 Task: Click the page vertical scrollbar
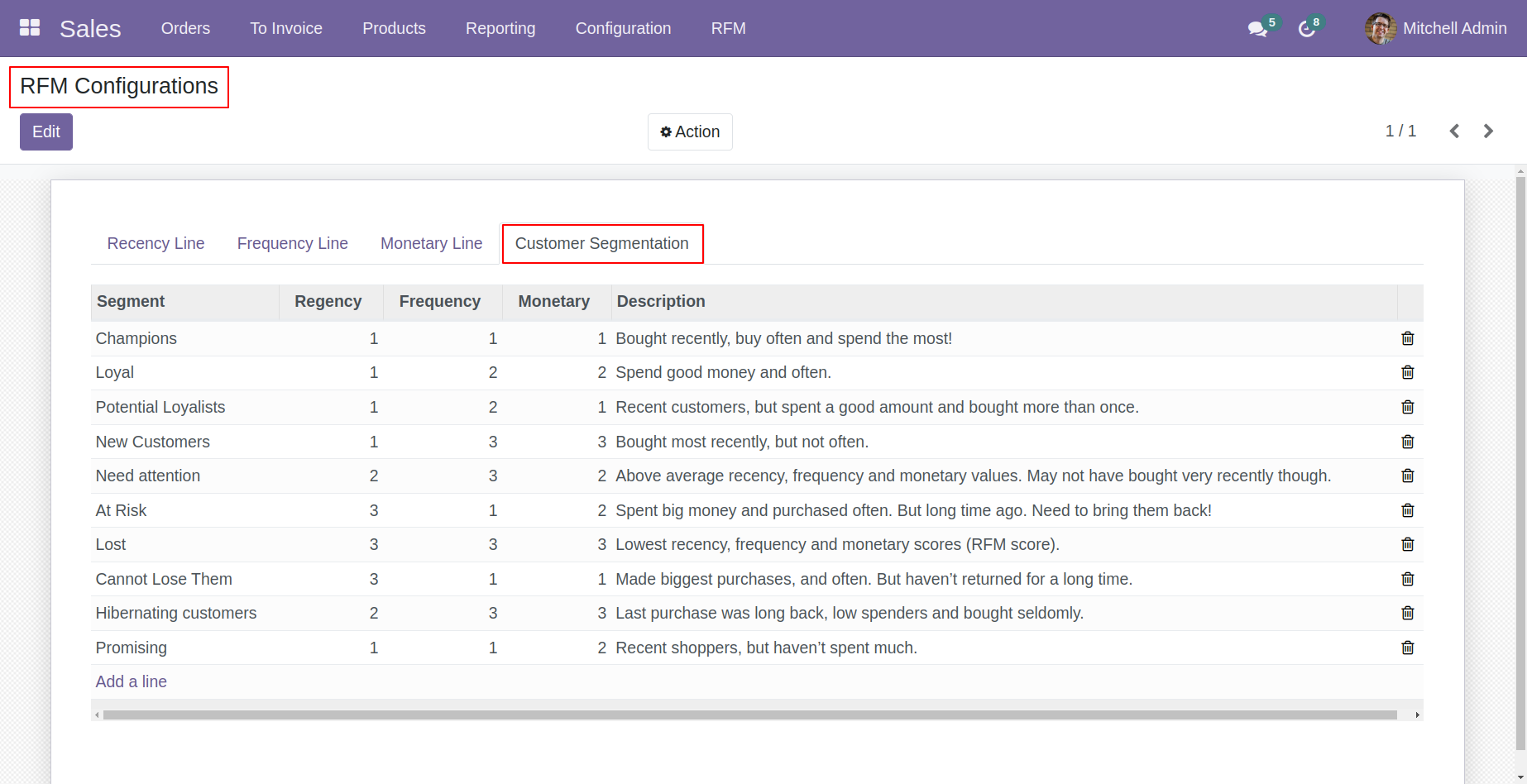coord(1520,463)
